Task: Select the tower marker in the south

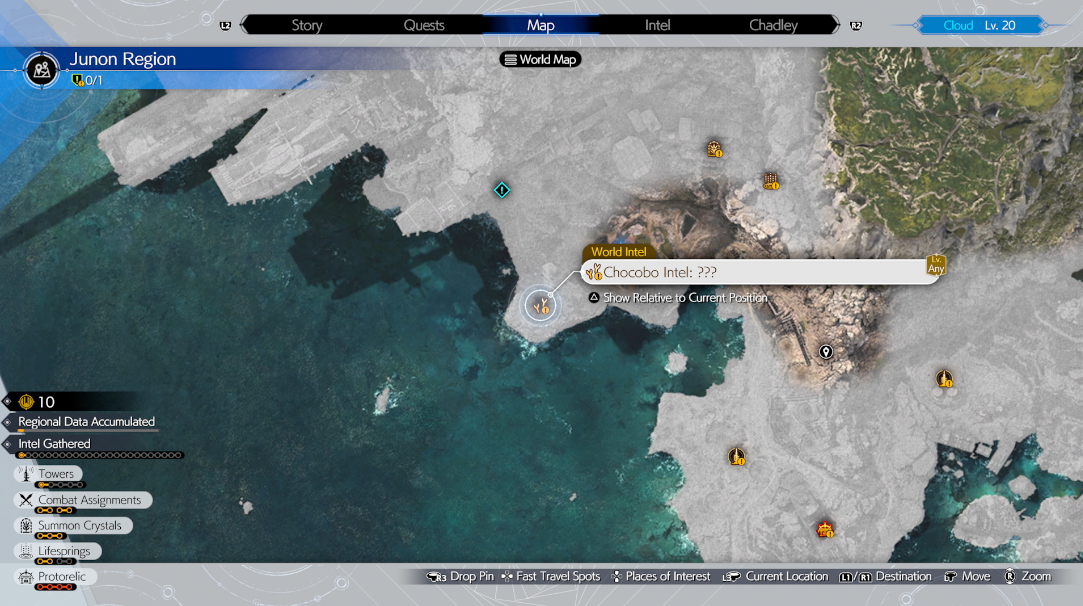Action: 737,457
